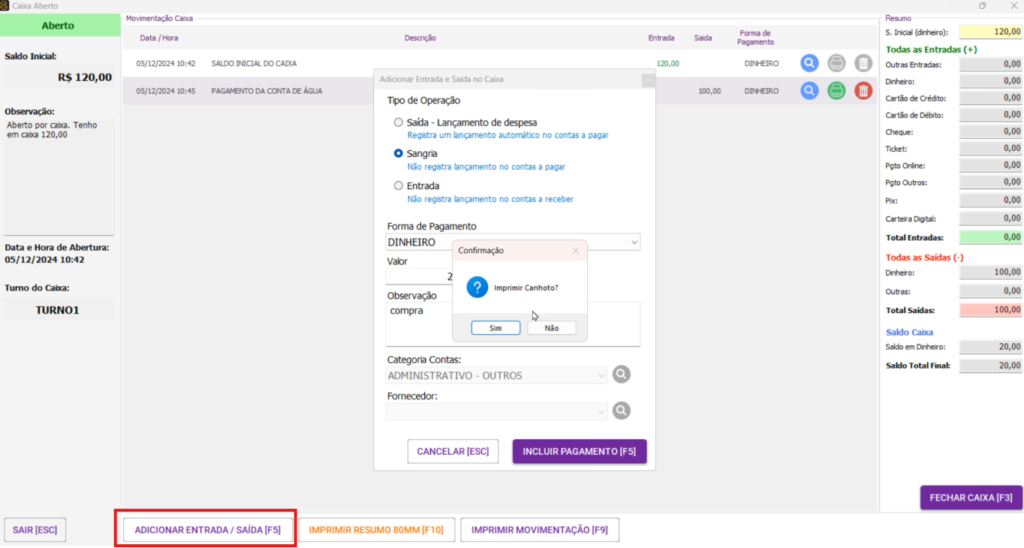Expand the Forma de Pagamento dropdown
This screenshot has height=548, width=1024.
coord(634,242)
